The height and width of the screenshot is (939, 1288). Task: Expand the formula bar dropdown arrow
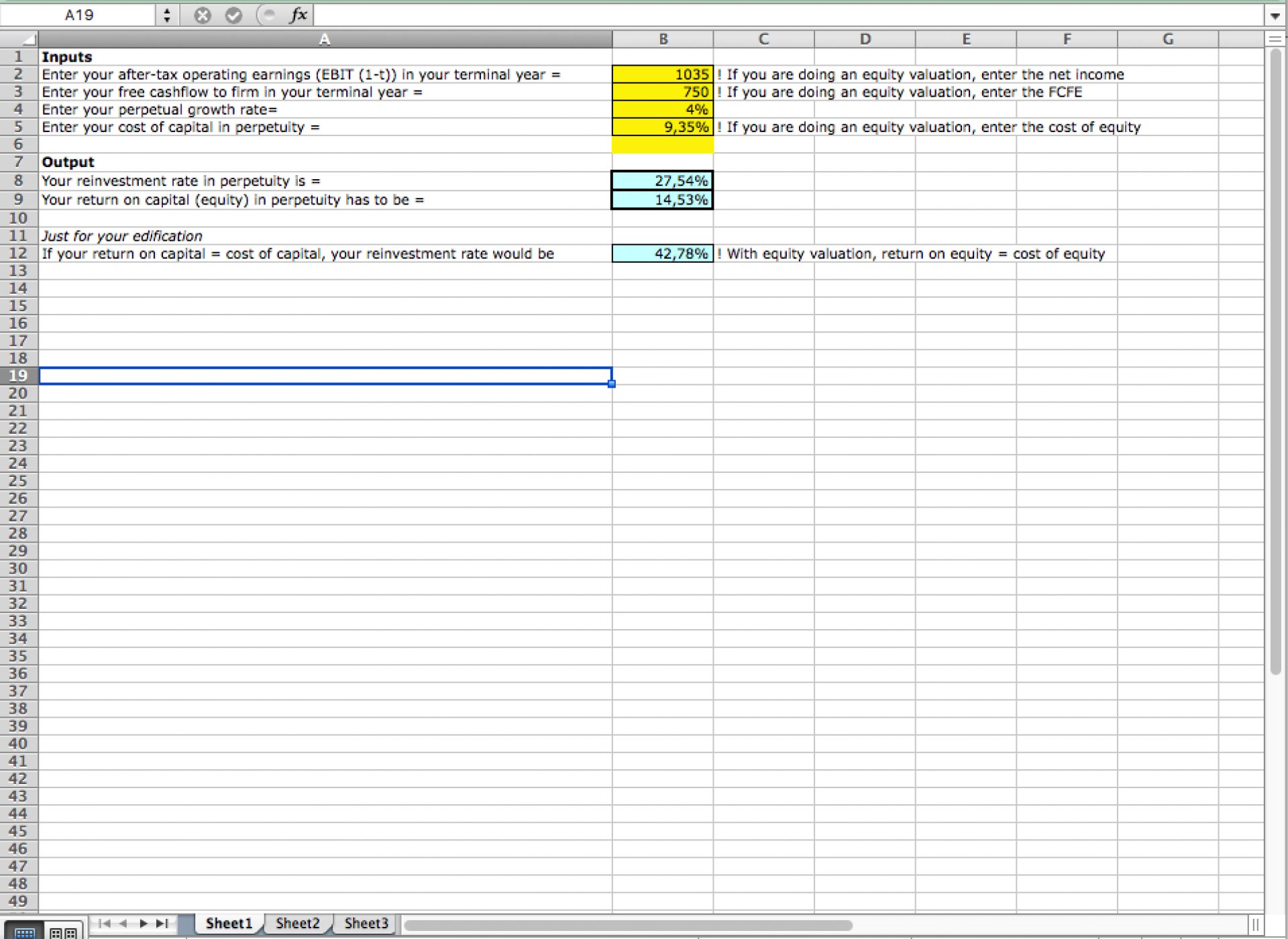click(1275, 15)
